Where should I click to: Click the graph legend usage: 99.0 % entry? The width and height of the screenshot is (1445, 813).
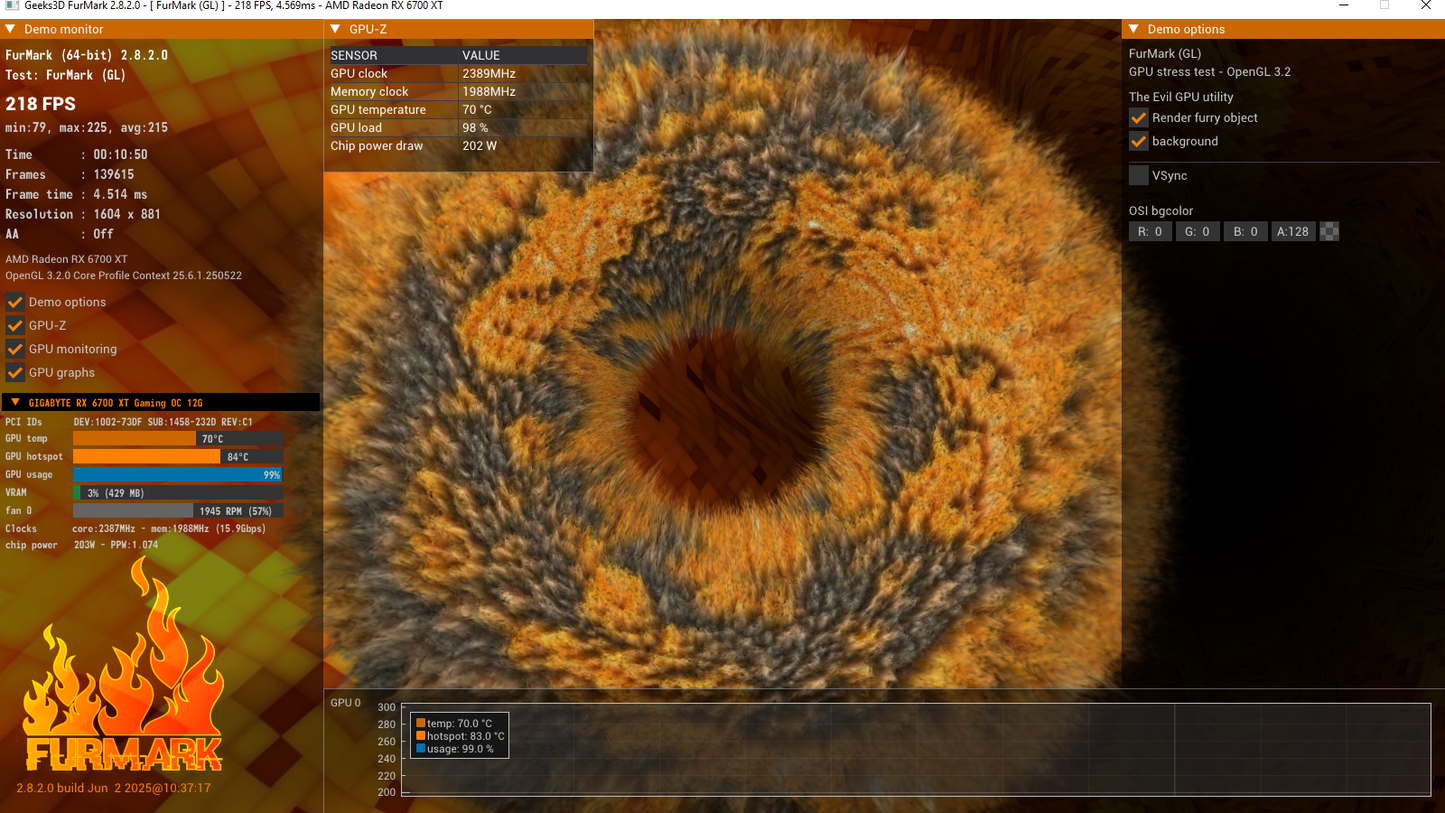click(455, 749)
